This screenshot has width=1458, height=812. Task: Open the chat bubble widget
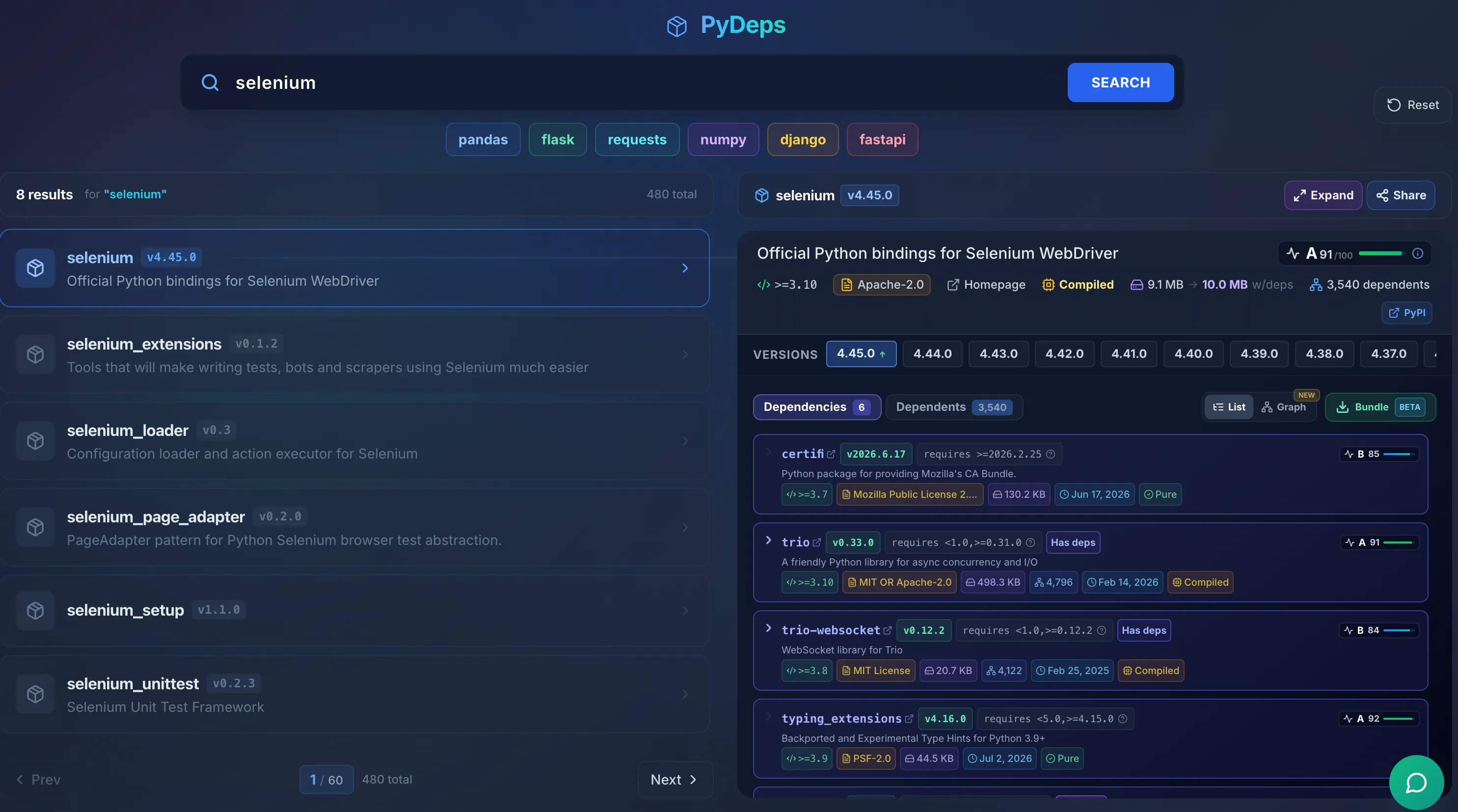1416,783
